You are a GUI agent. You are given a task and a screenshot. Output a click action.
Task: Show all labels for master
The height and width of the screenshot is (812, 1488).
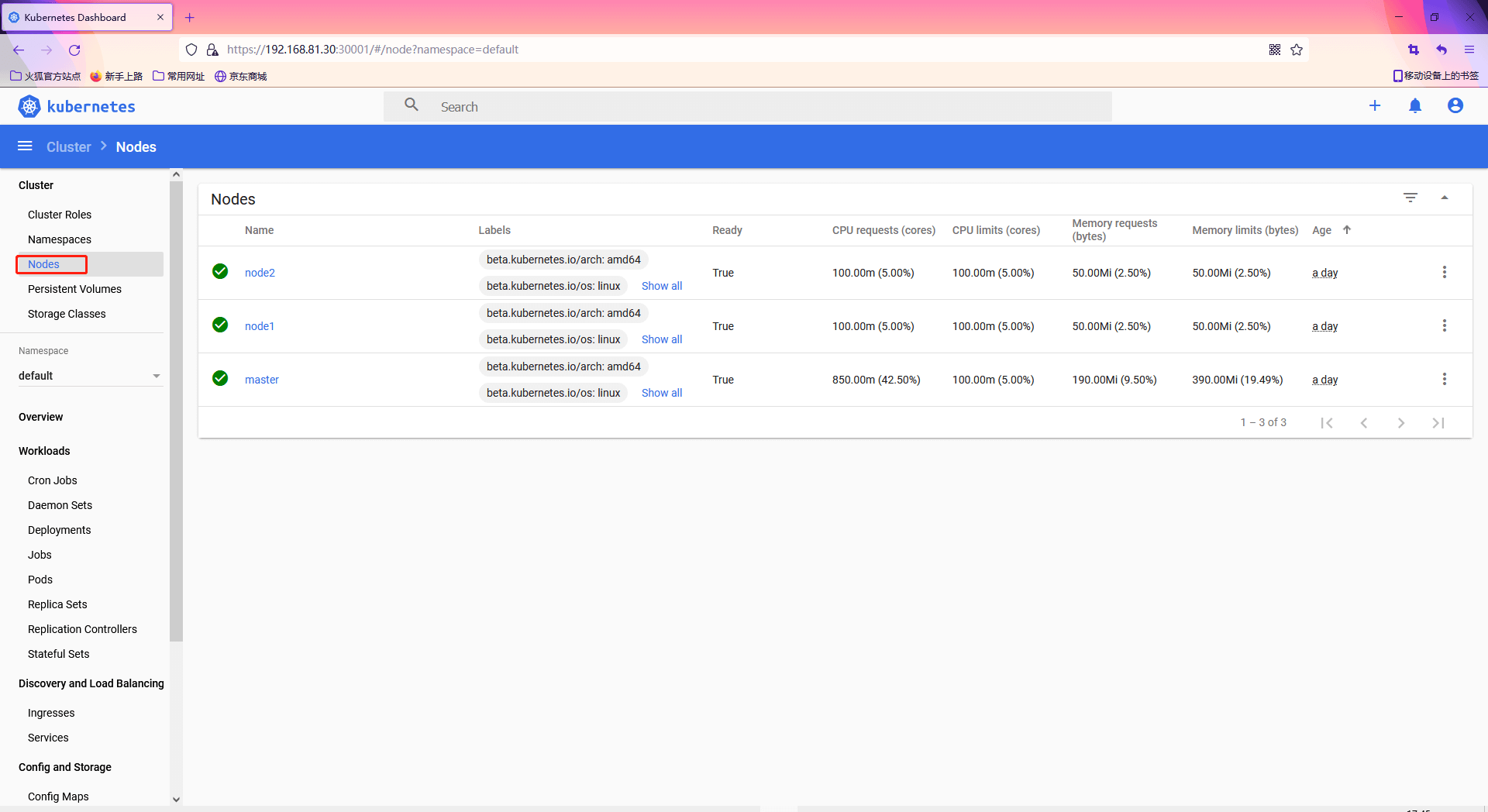click(x=662, y=393)
